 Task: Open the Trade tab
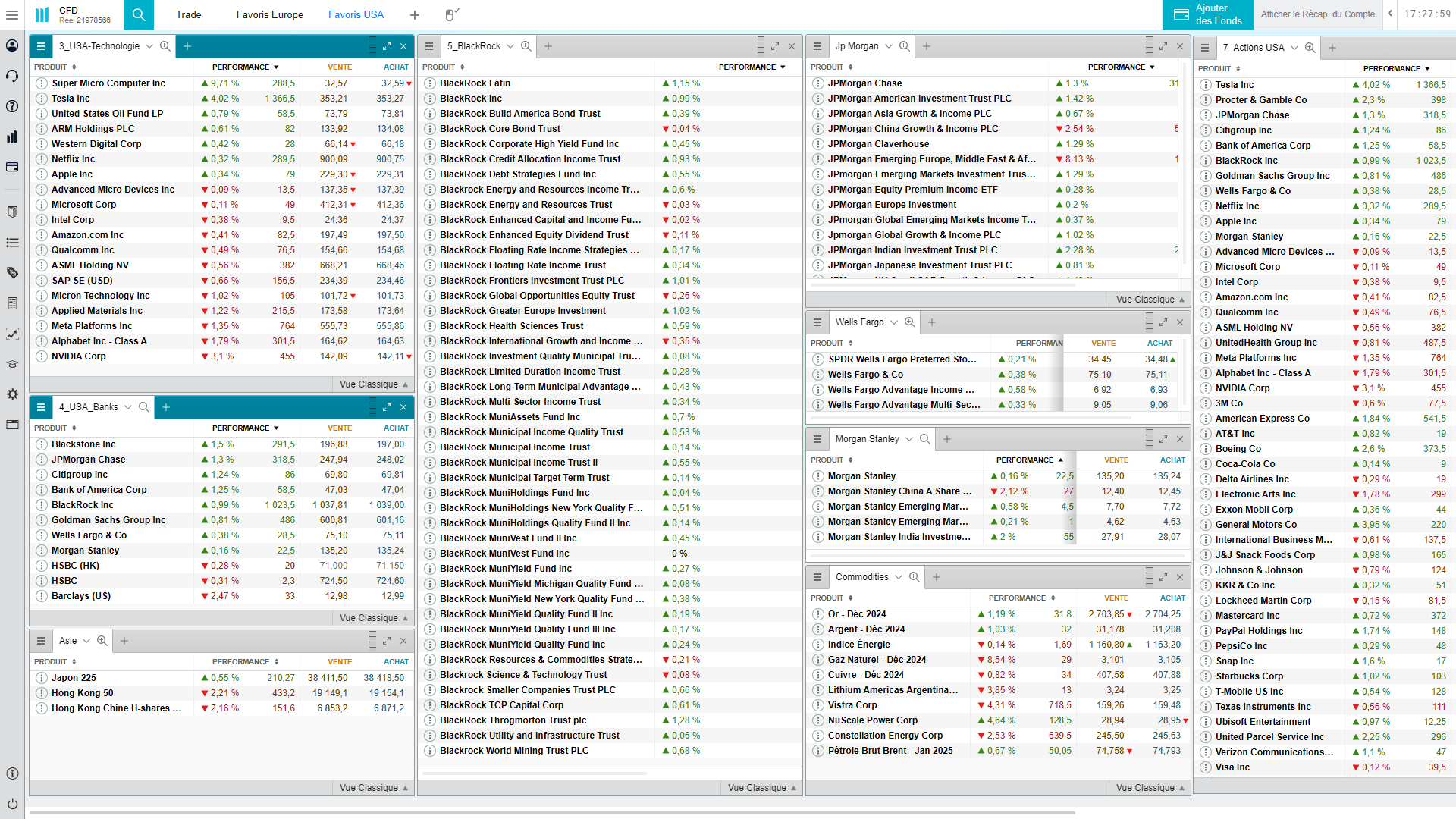[x=189, y=14]
